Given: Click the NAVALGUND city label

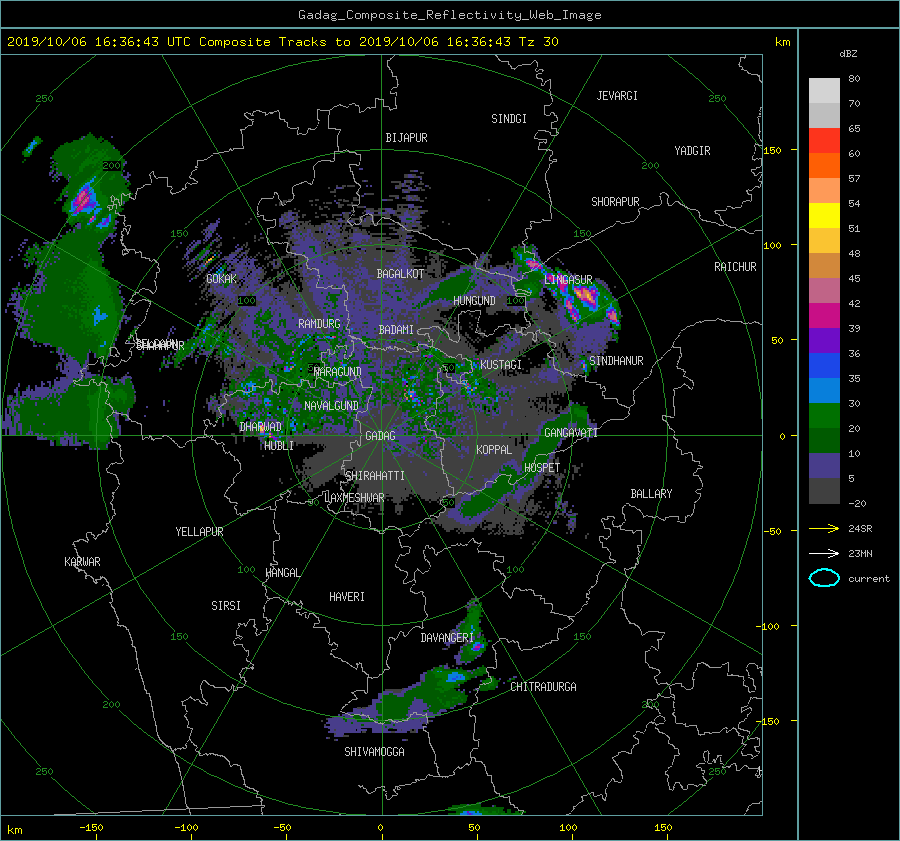Looking at the screenshot, I should 331,406.
